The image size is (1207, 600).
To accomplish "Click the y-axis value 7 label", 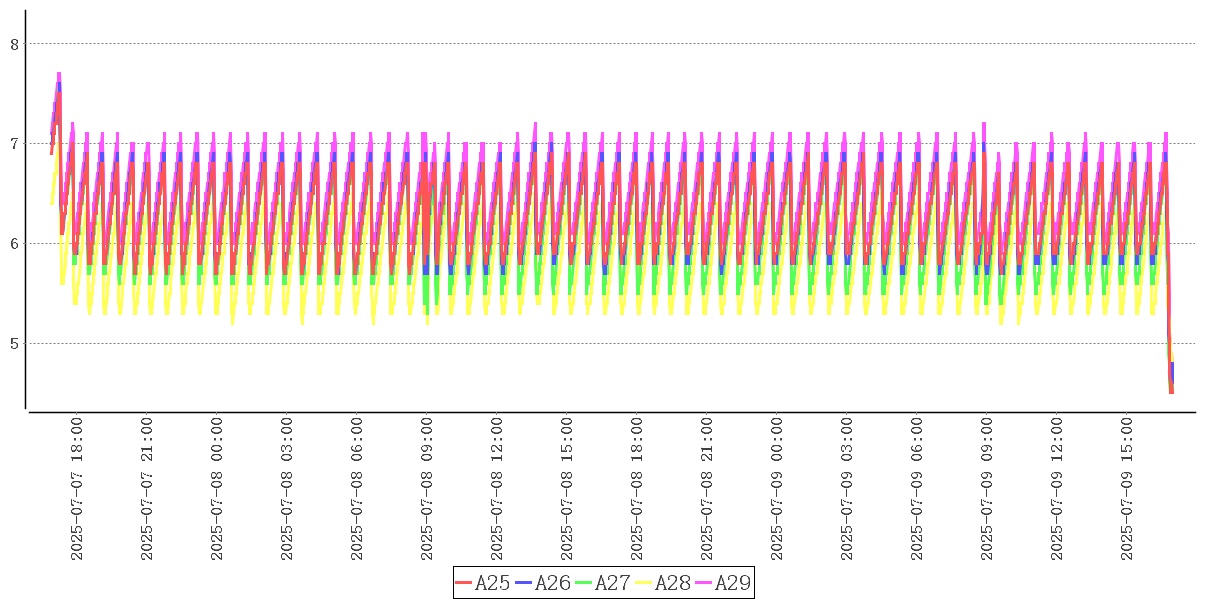I will point(14,144).
